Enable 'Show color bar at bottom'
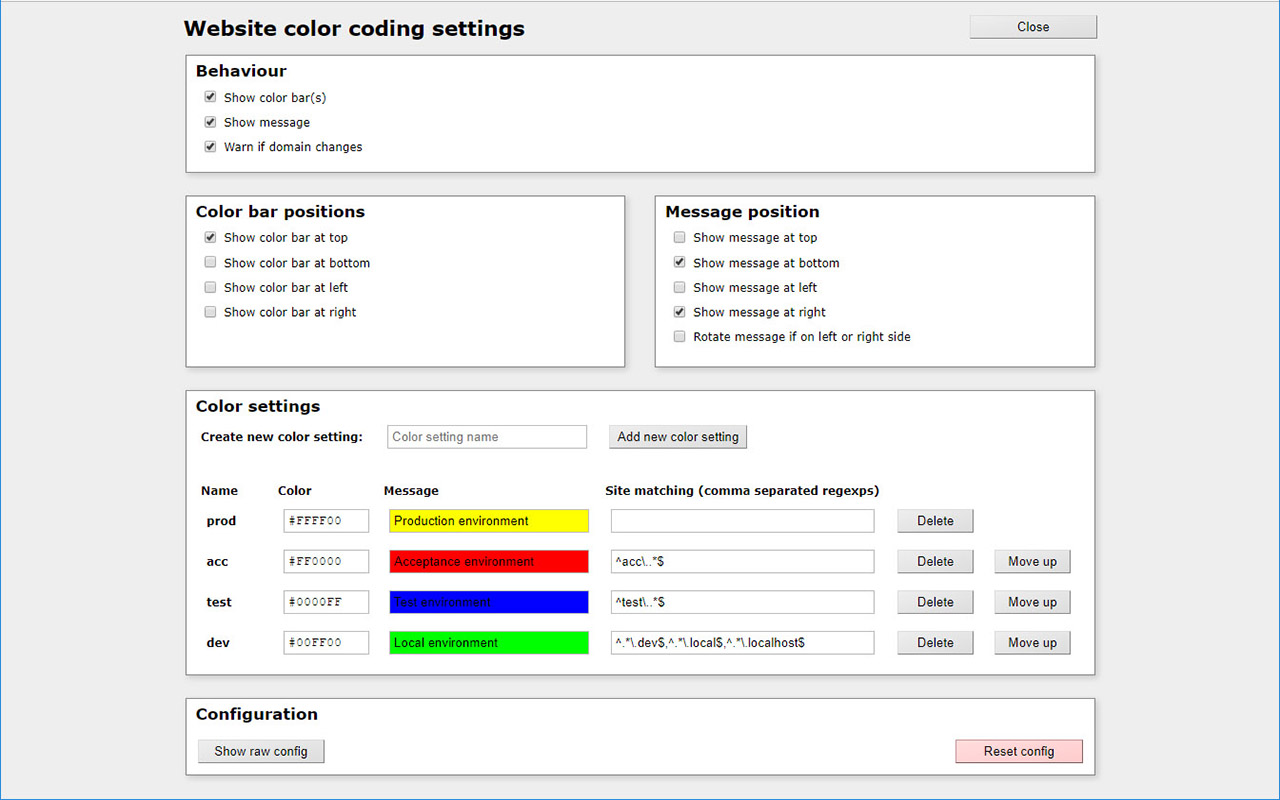The height and width of the screenshot is (800, 1280). [210, 262]
